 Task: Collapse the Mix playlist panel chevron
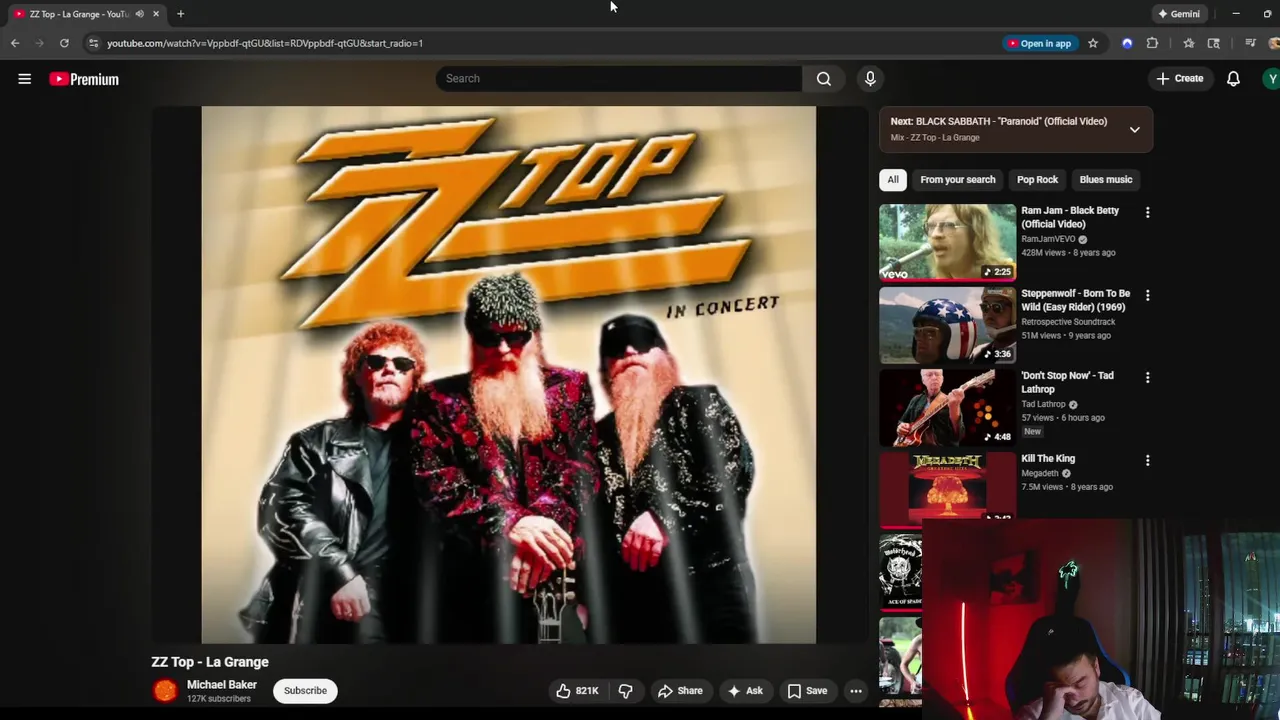[1134, 129]
